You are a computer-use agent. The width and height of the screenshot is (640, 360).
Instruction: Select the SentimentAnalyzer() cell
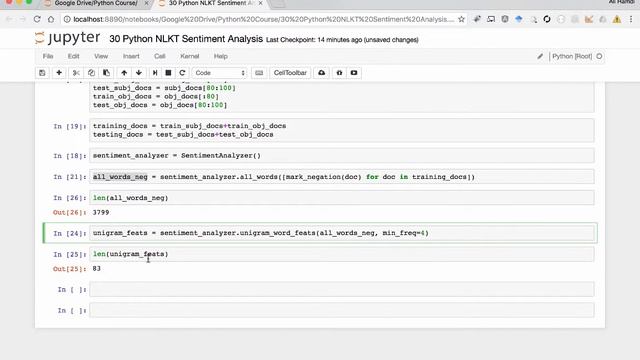click(x=342, y=156)
